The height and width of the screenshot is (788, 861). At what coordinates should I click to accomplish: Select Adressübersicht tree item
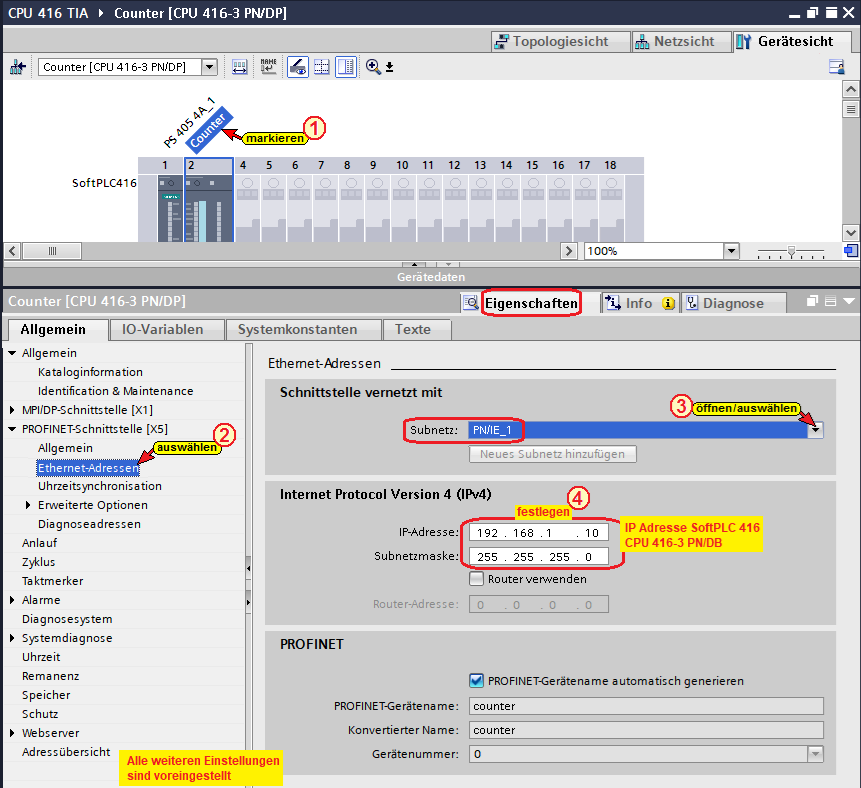[66, 752]
